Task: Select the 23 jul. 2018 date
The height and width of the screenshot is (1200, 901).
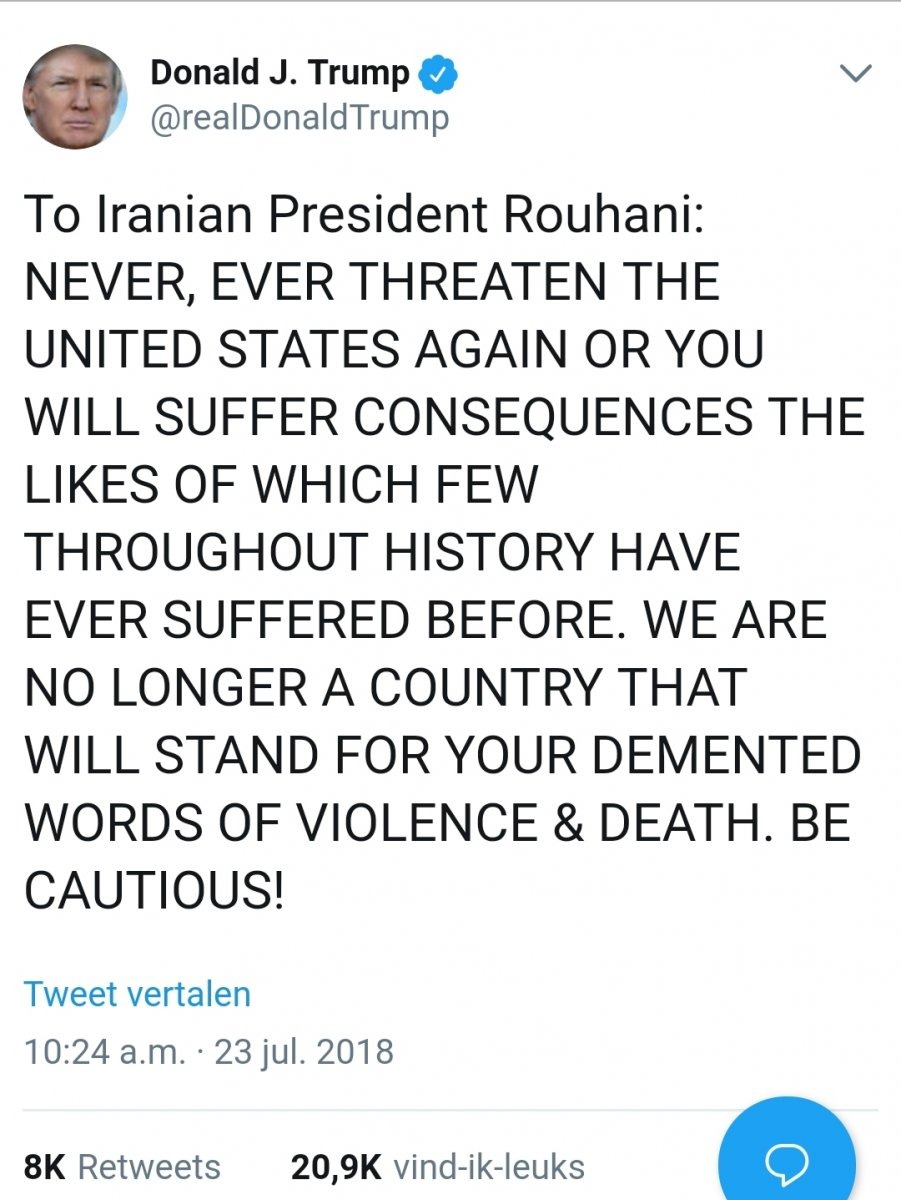Action: [304, 1052]
